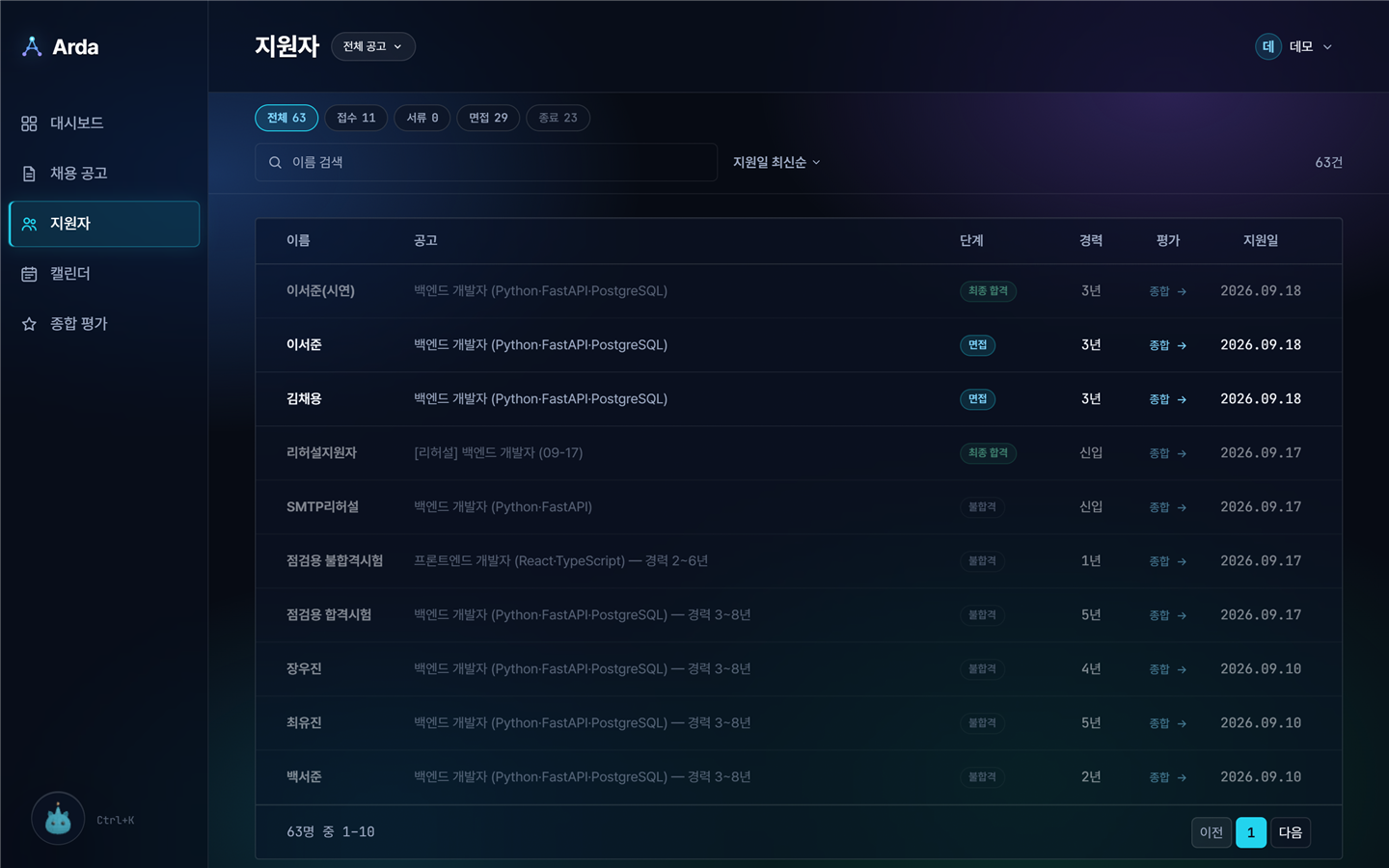The image size is (1389, 868).
Task: Click the 불합격 badge for SMTP리허설
Action: 982,507
